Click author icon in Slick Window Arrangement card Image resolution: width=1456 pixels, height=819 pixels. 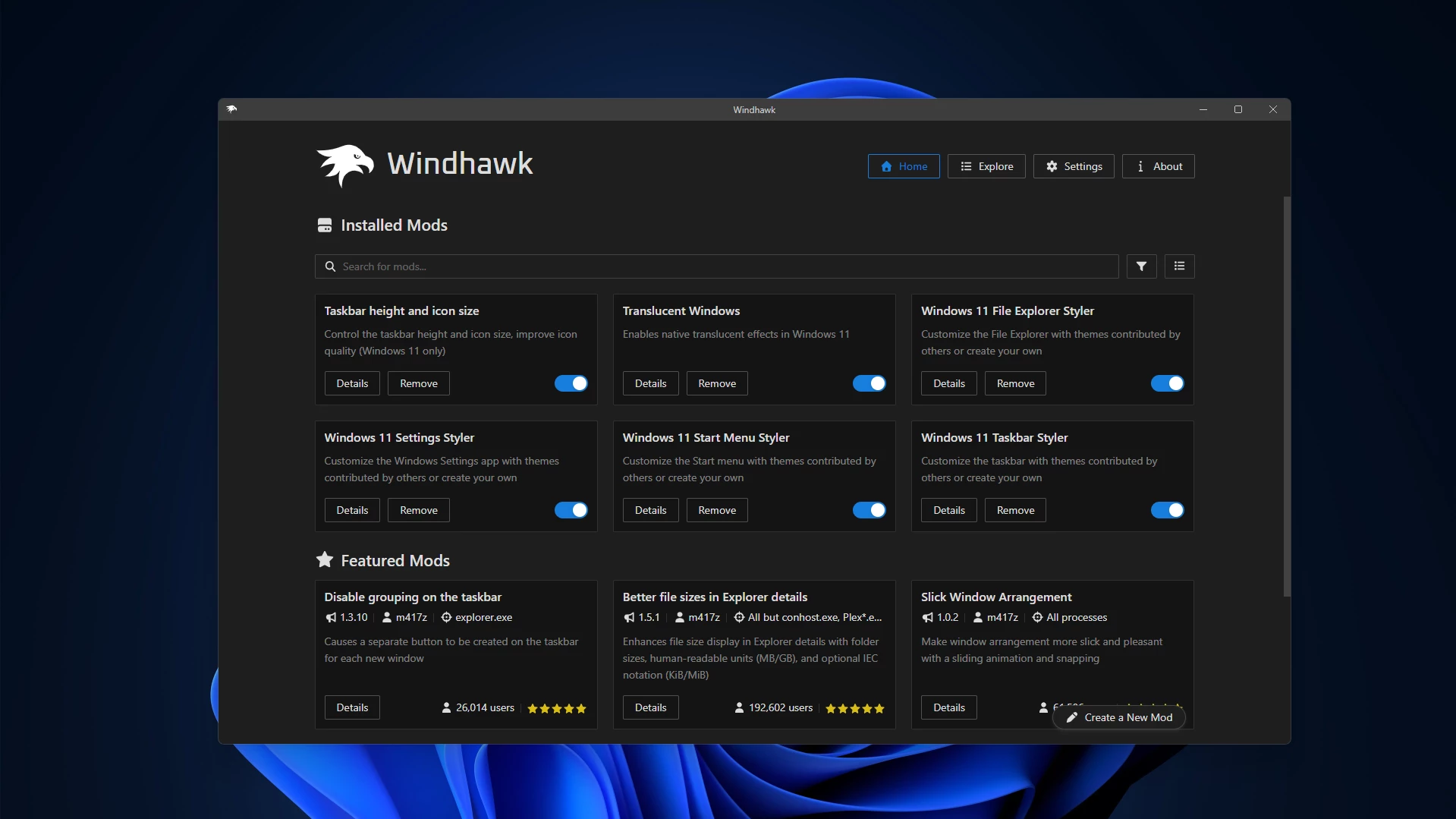[978, 618]
